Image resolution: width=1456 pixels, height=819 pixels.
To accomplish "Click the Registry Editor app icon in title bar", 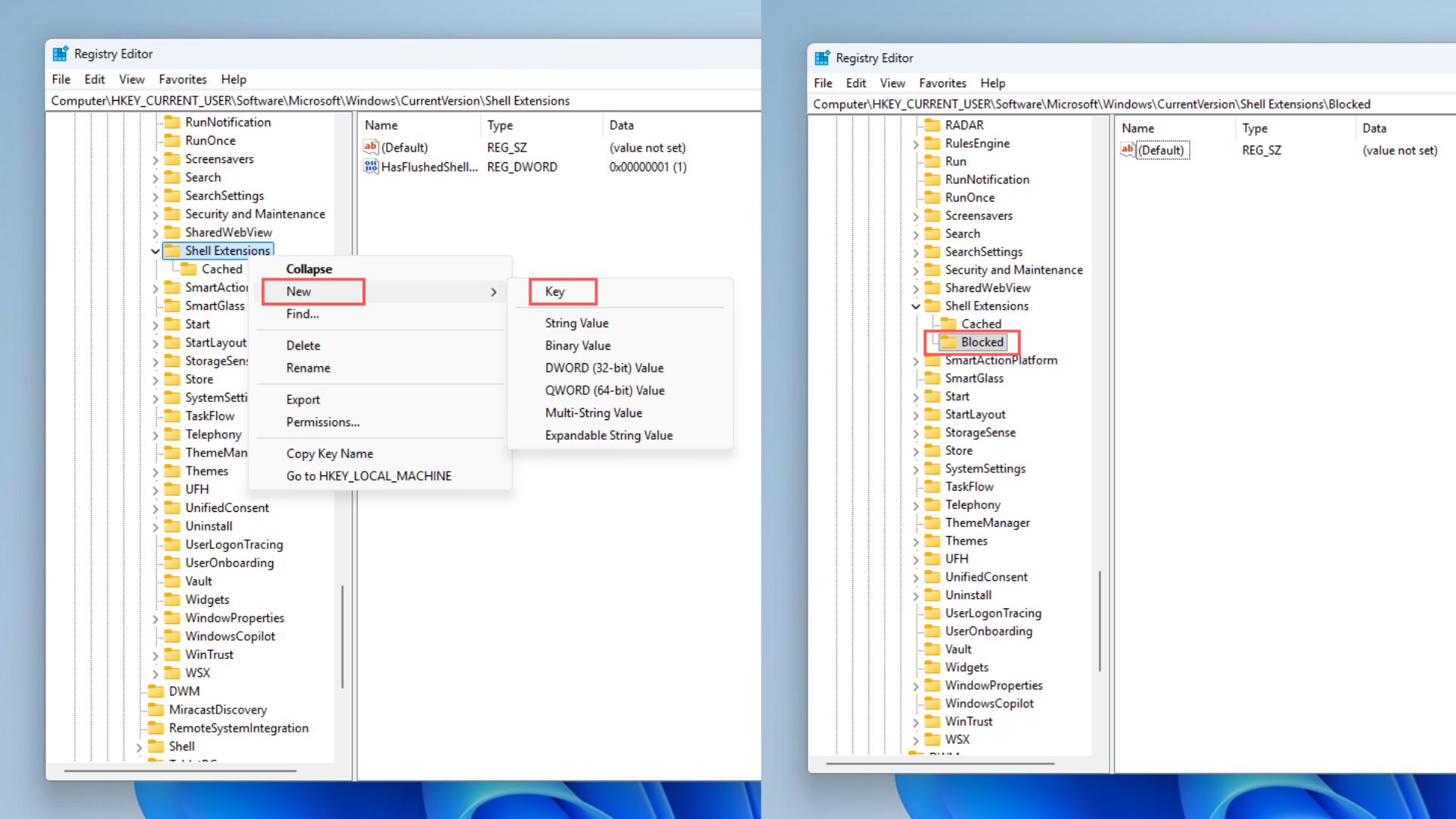I will click(61, 53).
